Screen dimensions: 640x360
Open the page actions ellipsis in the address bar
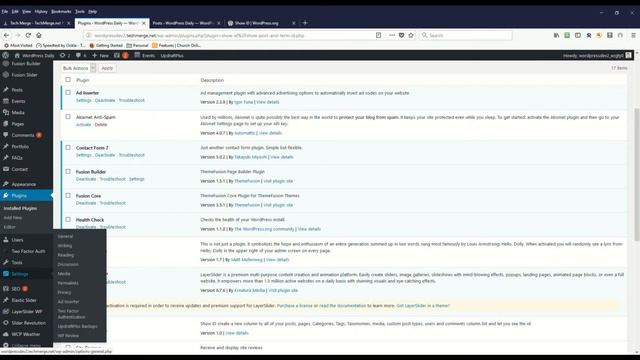tap(392, 36)
